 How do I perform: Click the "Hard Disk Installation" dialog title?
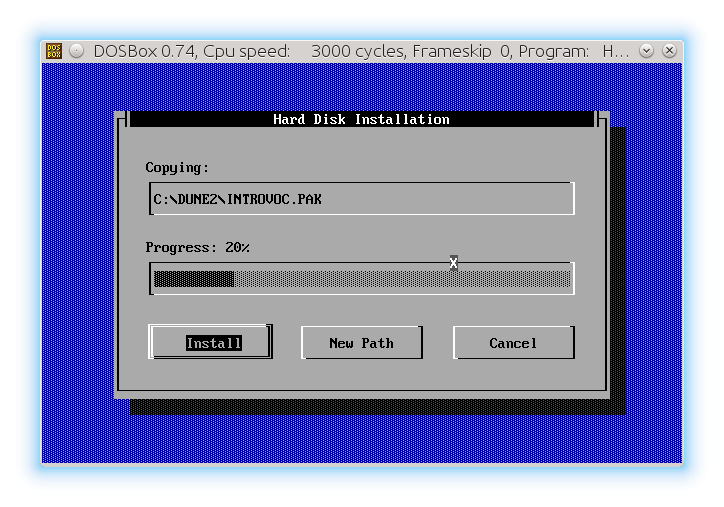coord(361,119)
